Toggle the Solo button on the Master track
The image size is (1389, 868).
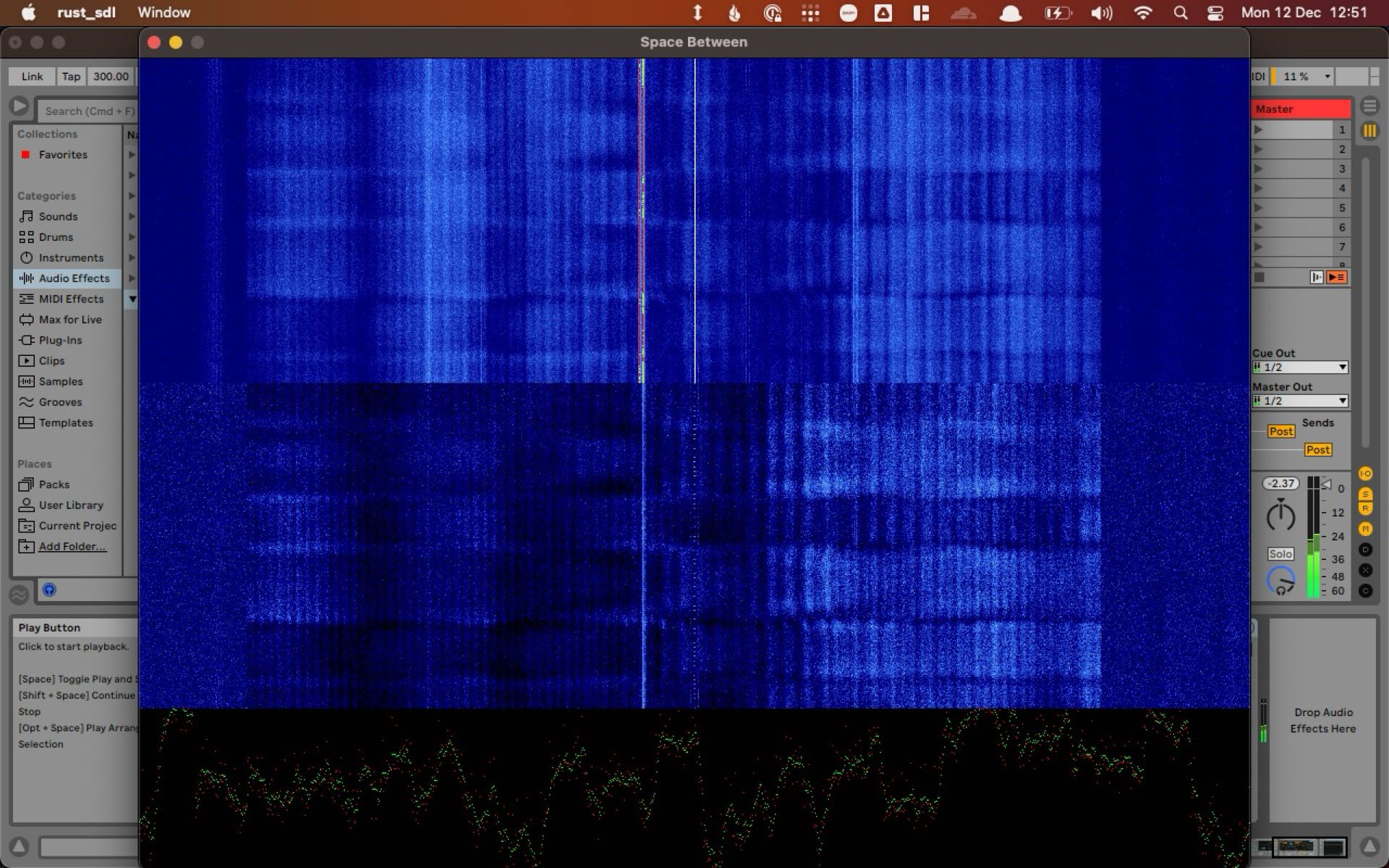coord(1280,553)
